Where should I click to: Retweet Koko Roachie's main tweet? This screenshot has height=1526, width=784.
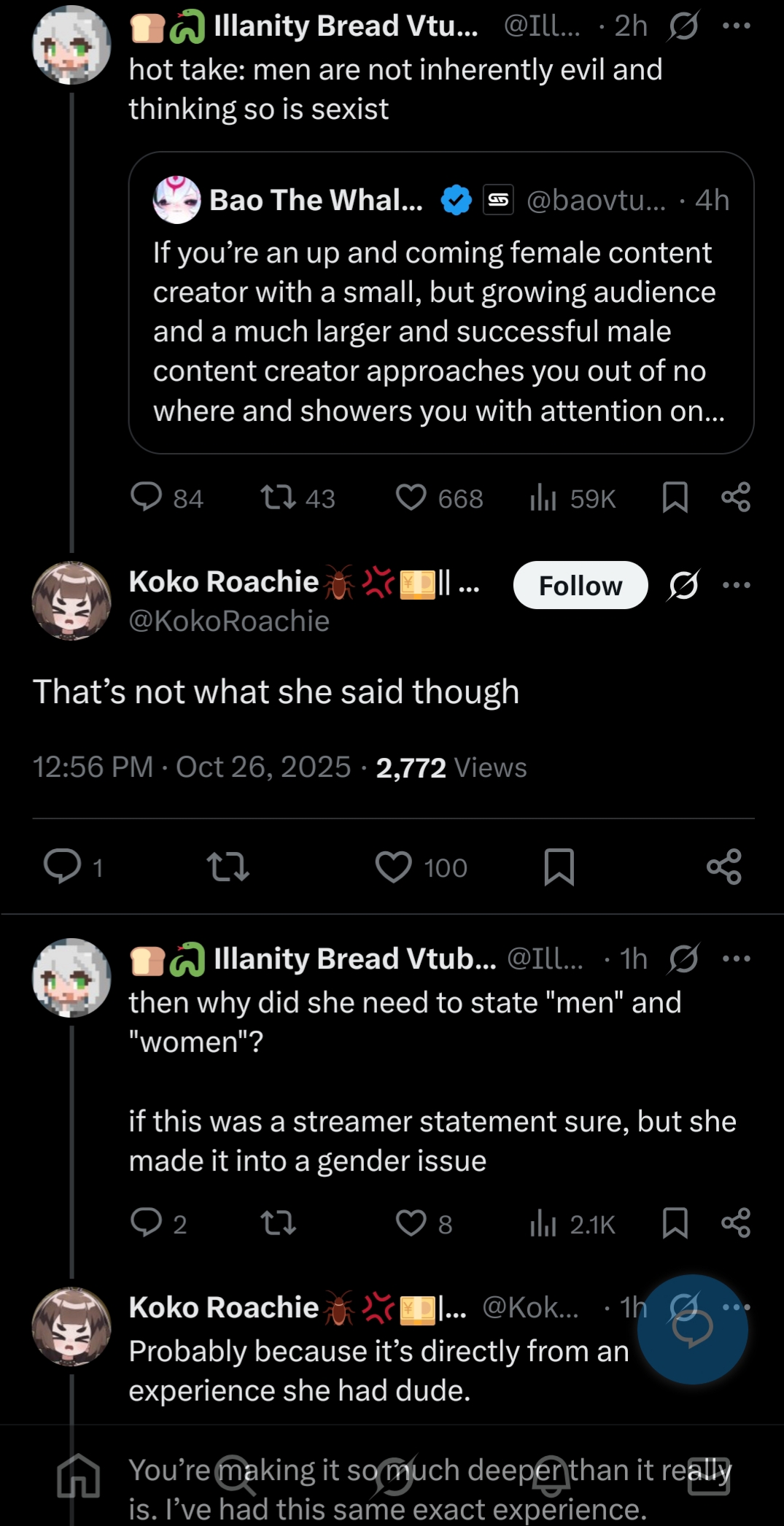[x=228, y=867]
